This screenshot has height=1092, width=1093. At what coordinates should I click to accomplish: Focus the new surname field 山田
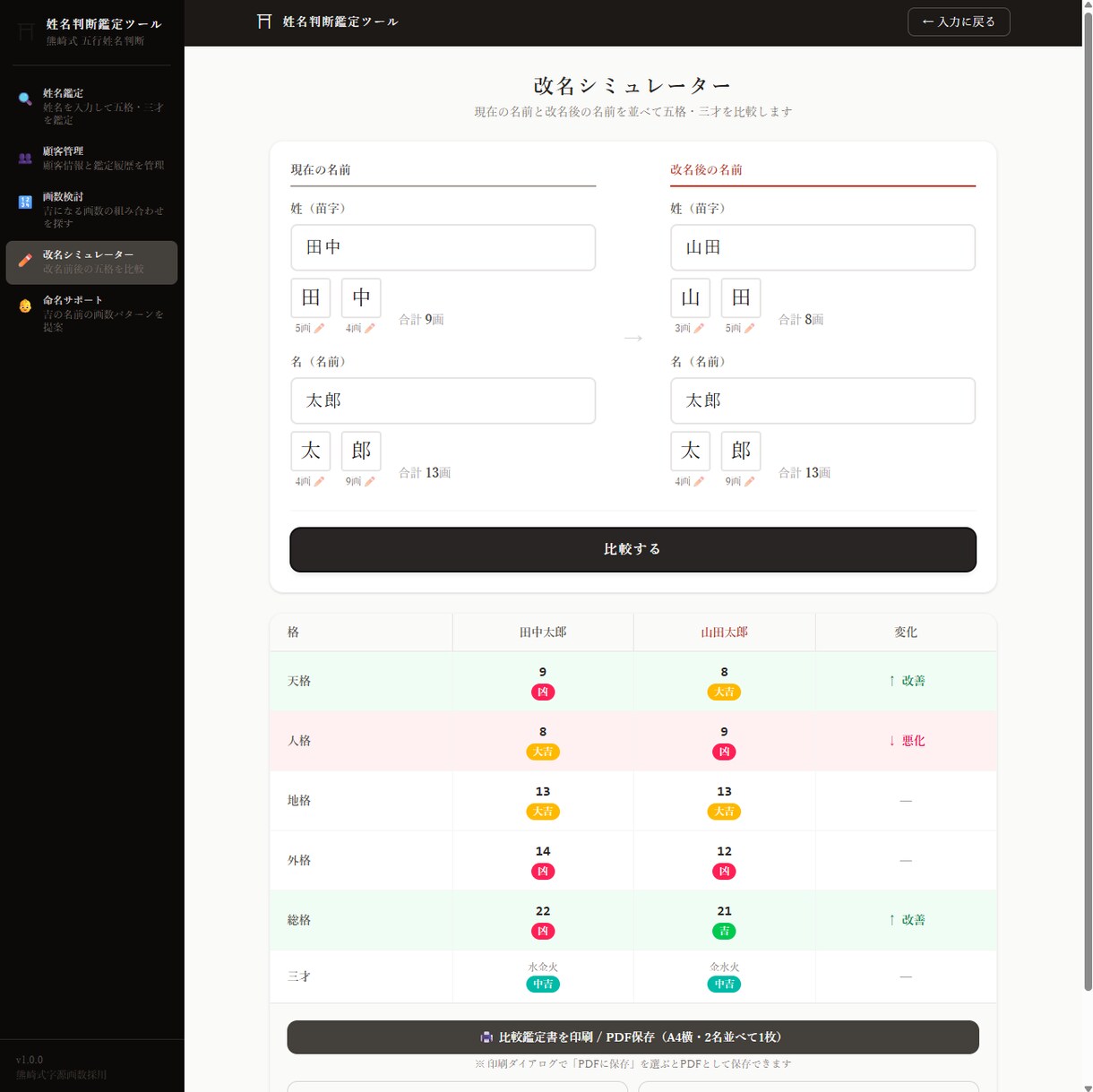point(822,247)
